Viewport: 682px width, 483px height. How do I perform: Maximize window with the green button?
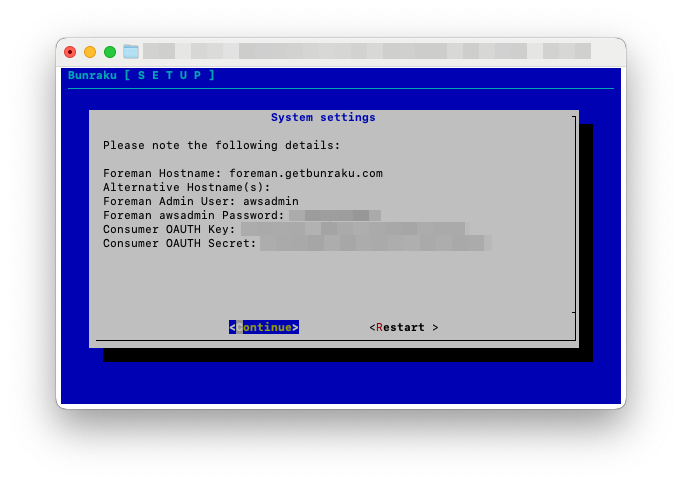(x=110, y=52)
